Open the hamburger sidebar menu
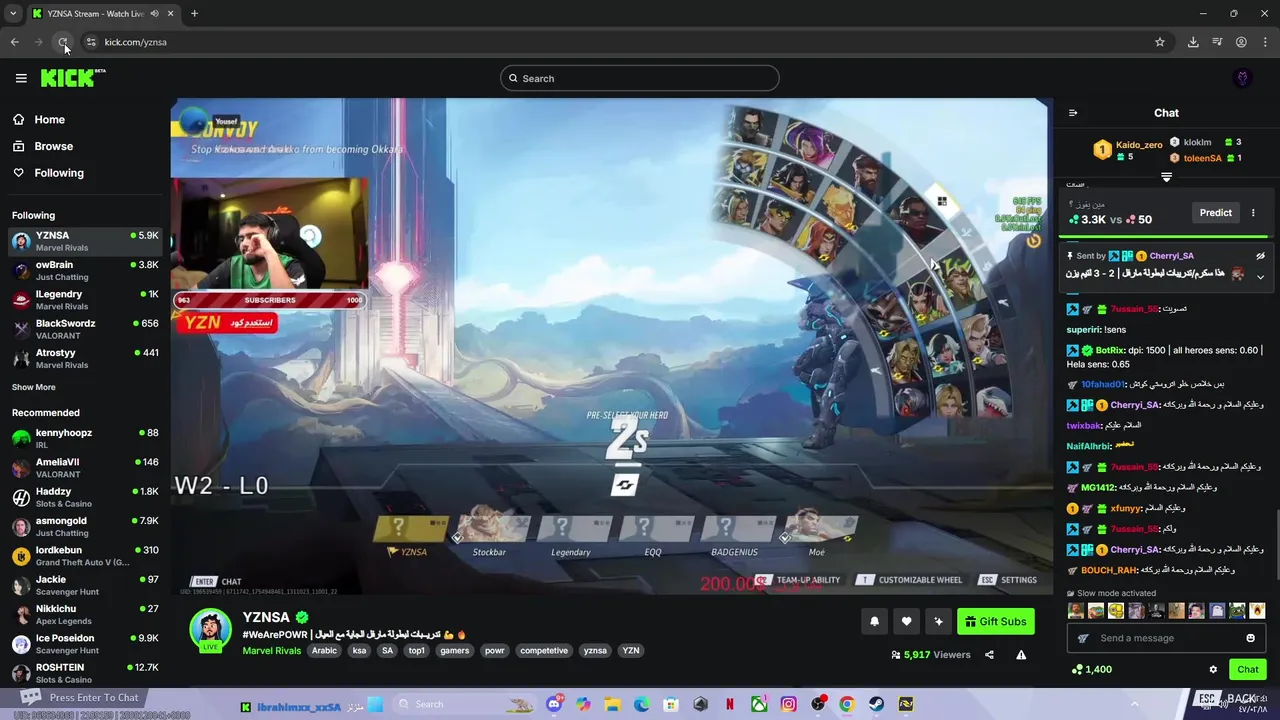 pos(21,78)
